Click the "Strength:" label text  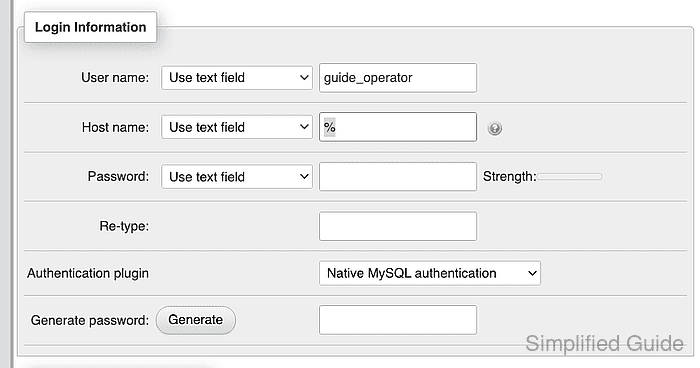(x=509, y=176)
